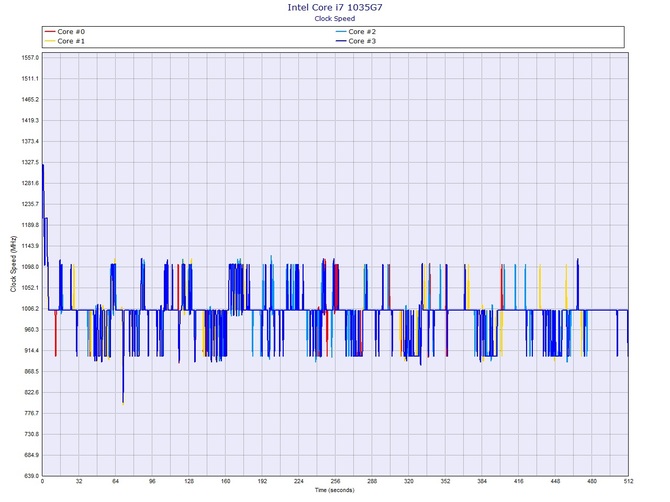
Task: Click the 320 tick on time axis
Action: 409,481
